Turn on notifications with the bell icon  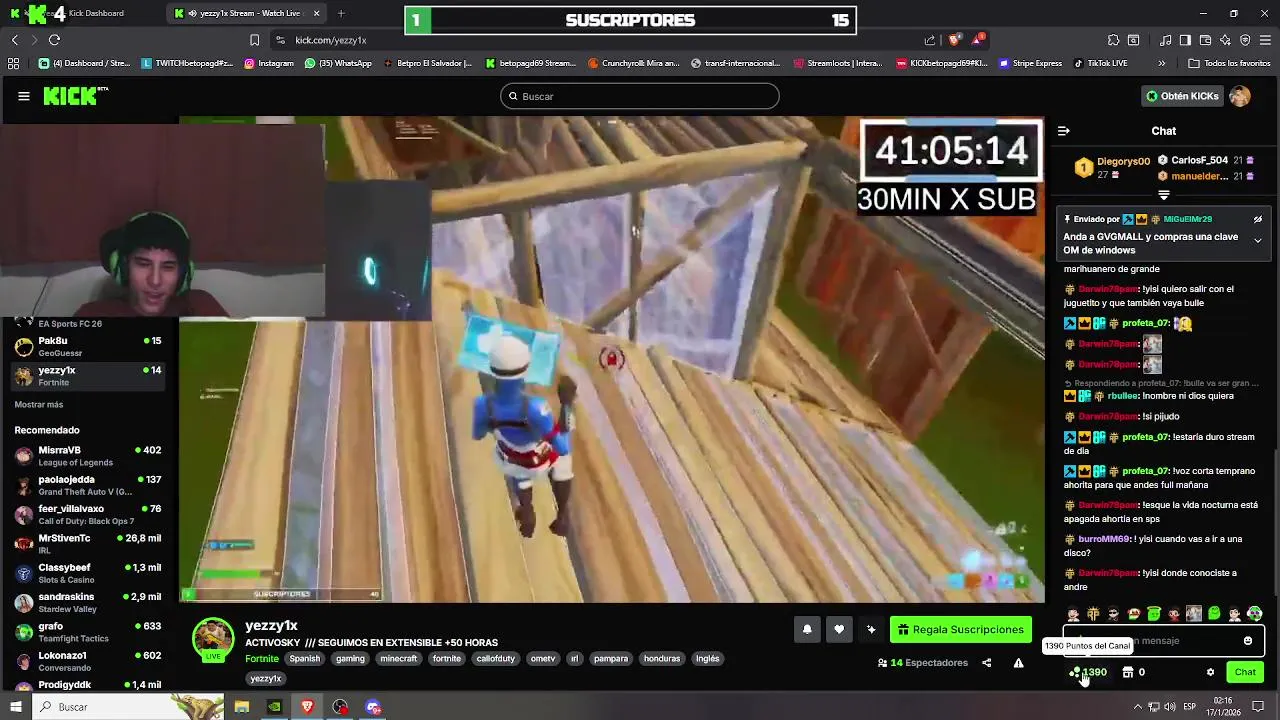click(807, 629)
